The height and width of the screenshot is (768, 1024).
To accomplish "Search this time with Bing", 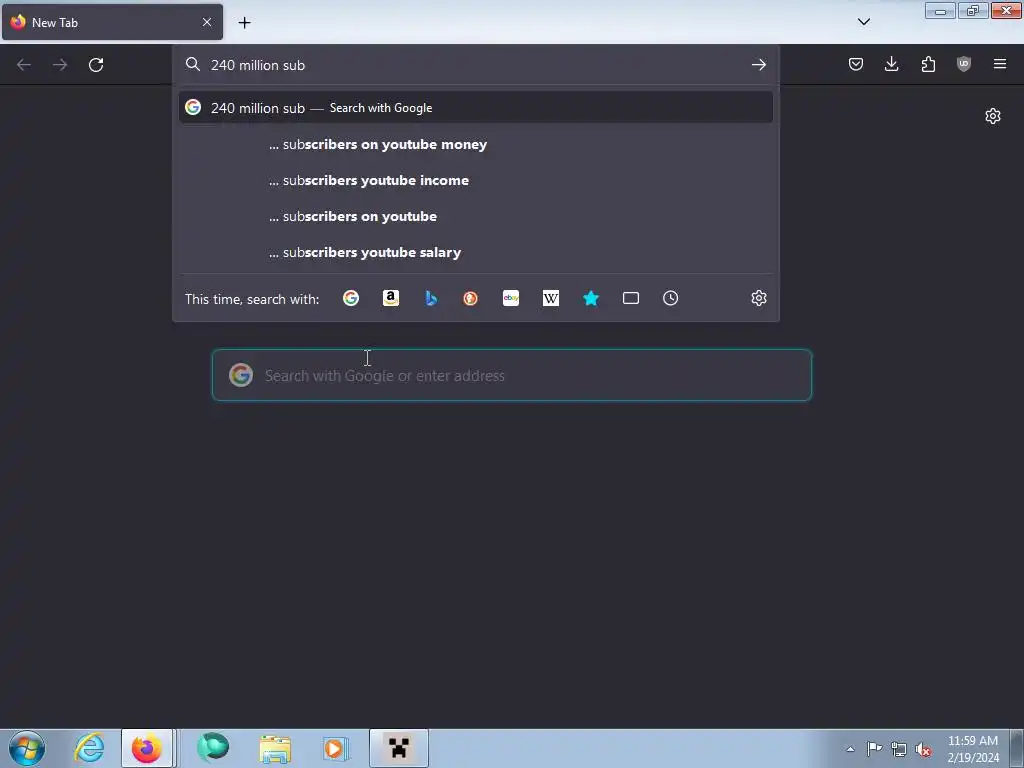I will tap(431, 298).
